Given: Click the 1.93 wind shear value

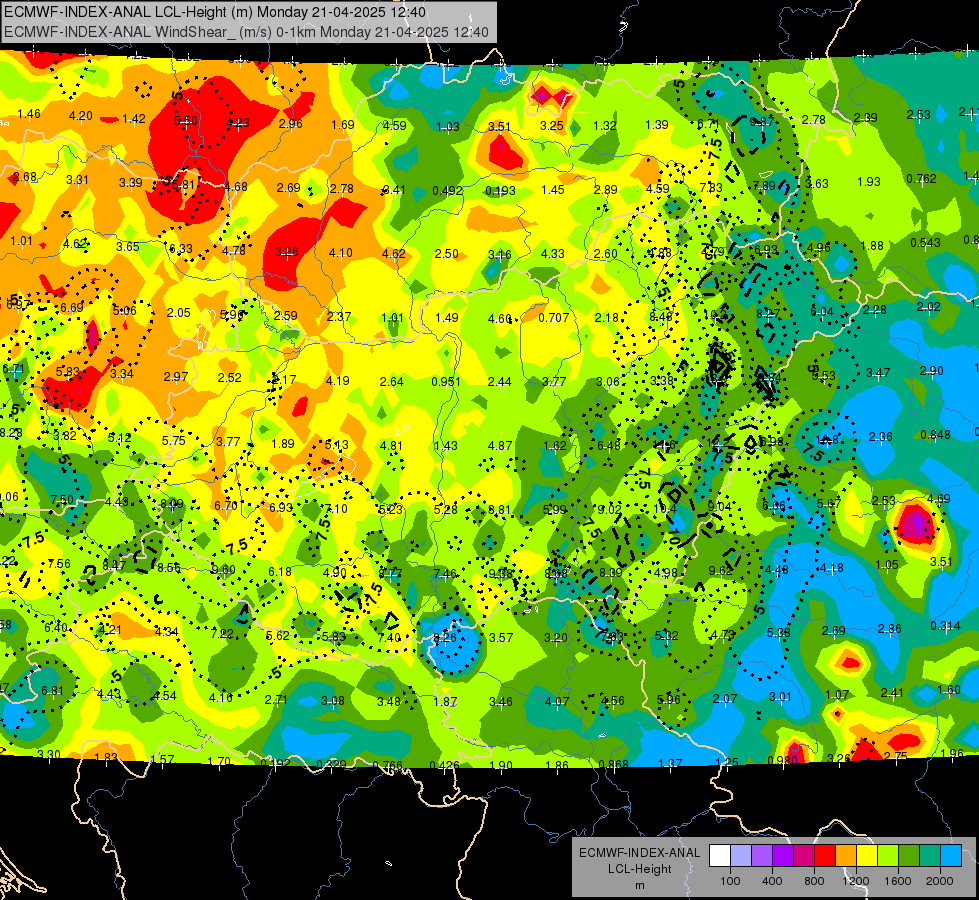Looking at the screenshot, I should [868, 182].
